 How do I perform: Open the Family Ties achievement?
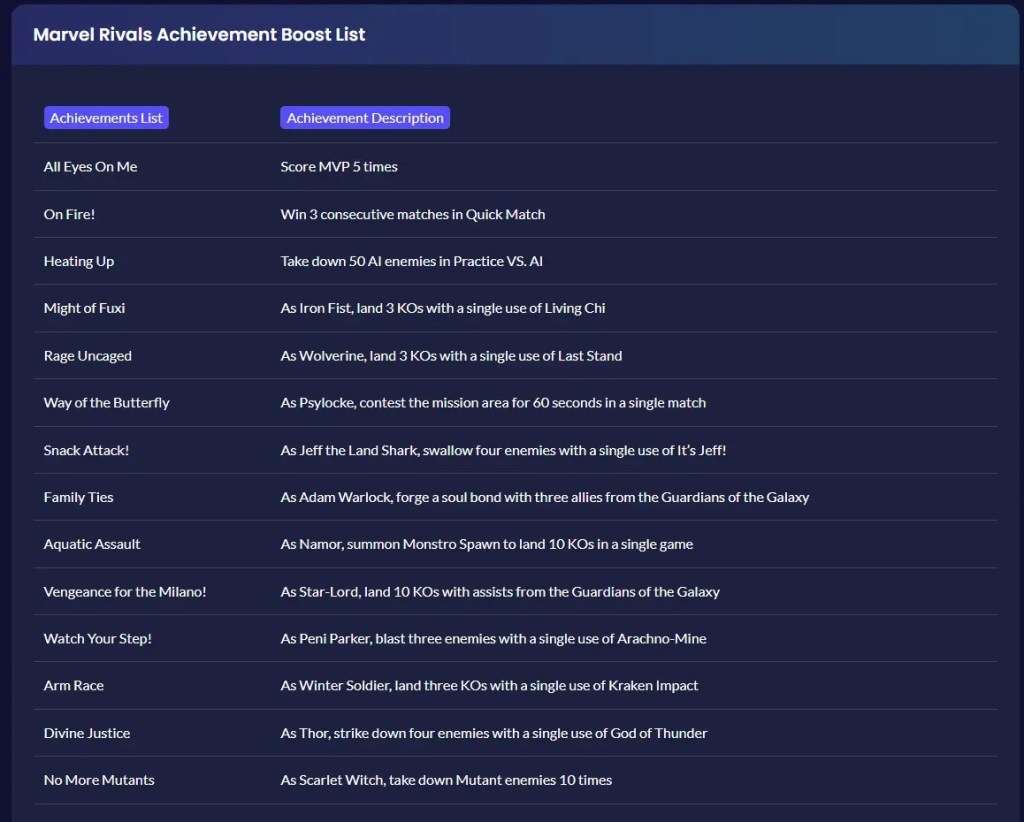[77, 497]
